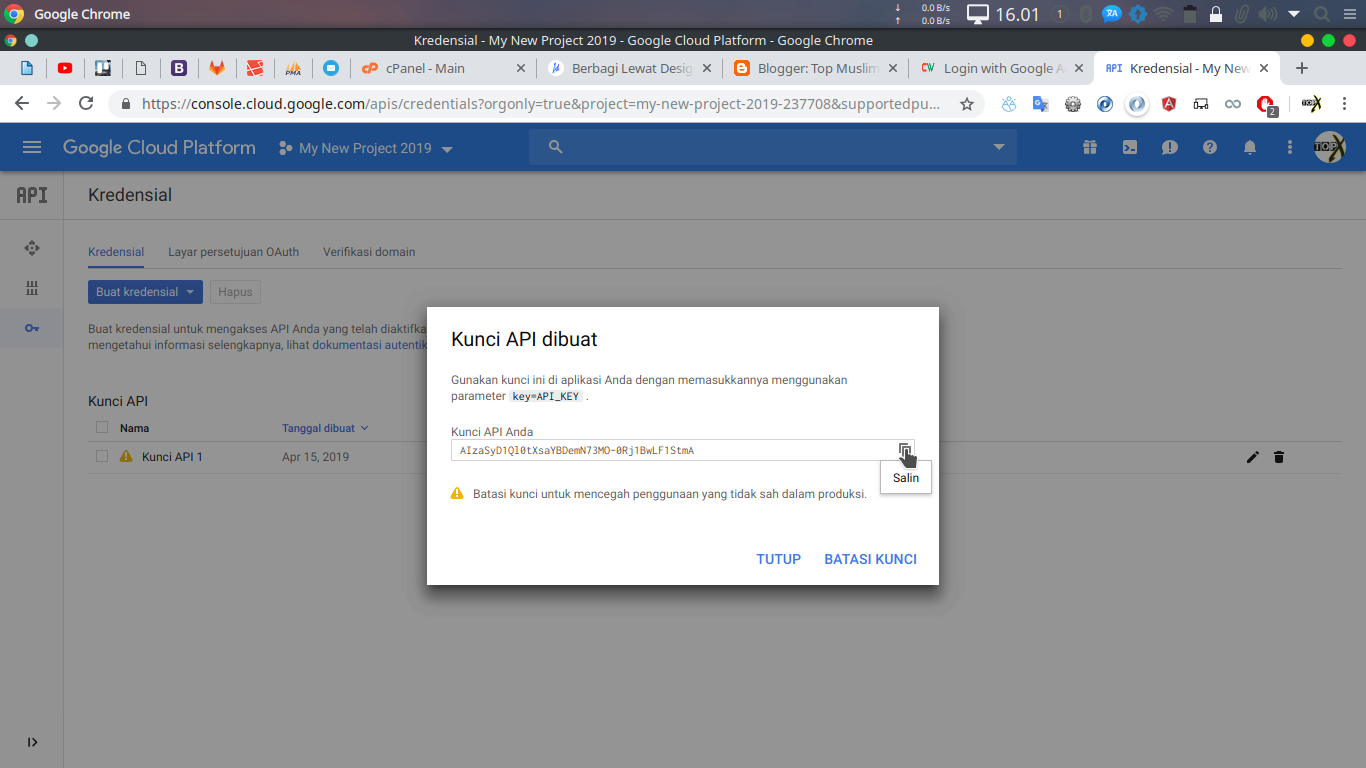Image resolution: width=1366 pixels, height=768 pixels.
Task: Click the help question mark icon
Action: (x=1210, y=148)
